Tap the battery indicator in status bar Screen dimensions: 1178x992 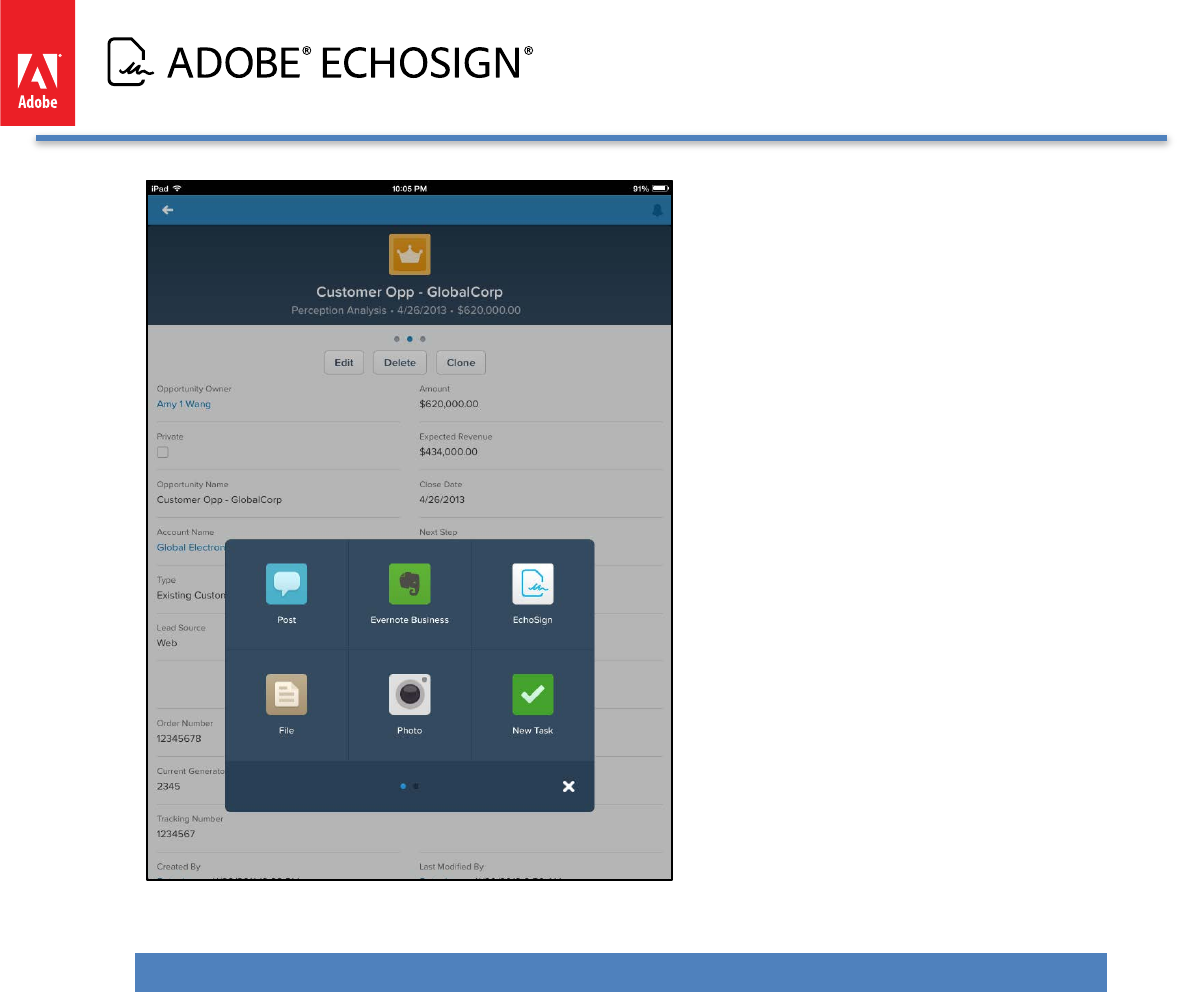[660, 189]
